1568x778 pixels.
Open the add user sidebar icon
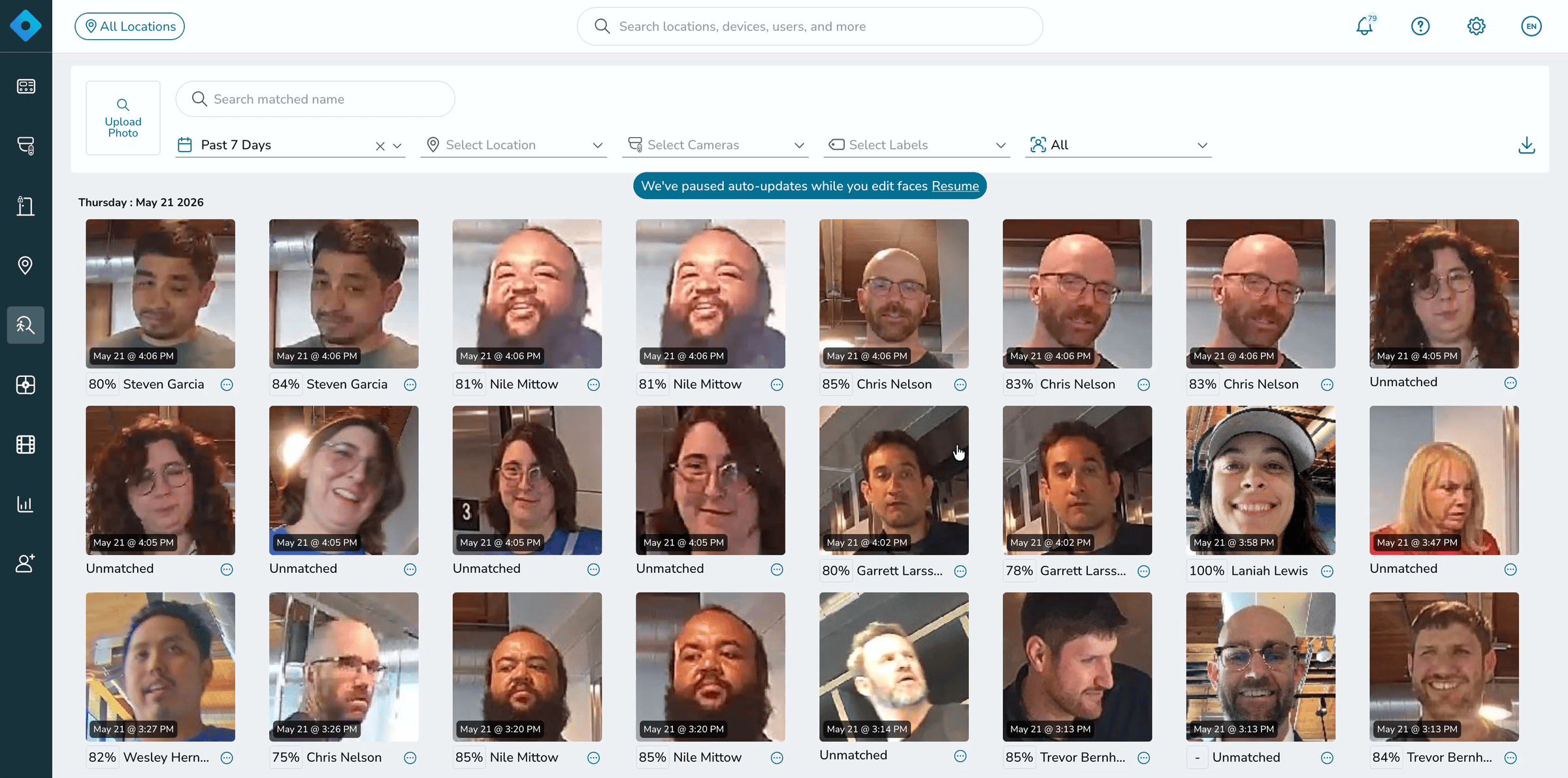25,563
